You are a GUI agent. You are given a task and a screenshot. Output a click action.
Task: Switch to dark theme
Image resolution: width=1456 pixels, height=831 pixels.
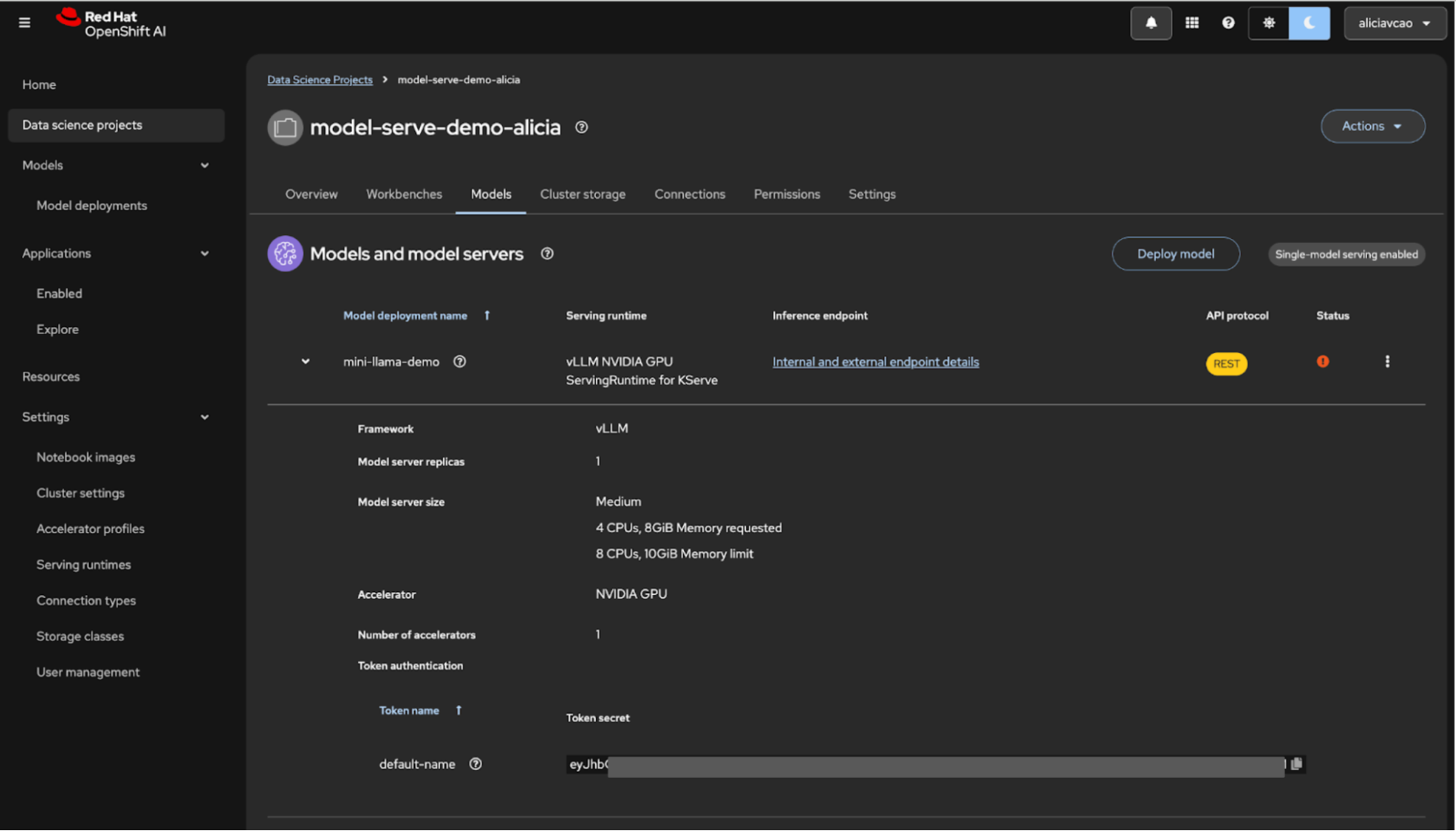coord(1309,23)
